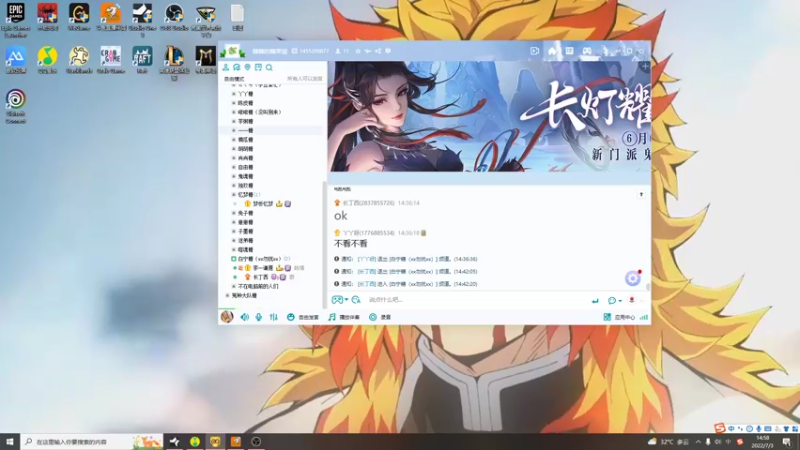This screenshot has width=800, height=450.
Task: Open the taskbar clock and date
Action: pyautogui.click(x=763, y=441)
